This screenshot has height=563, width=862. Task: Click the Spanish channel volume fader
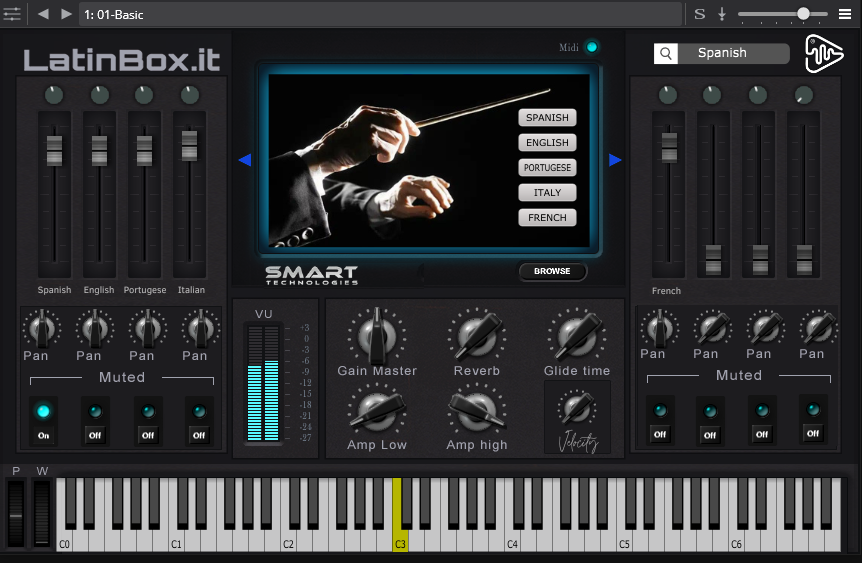pyautogui.click(x=54, y=150)
